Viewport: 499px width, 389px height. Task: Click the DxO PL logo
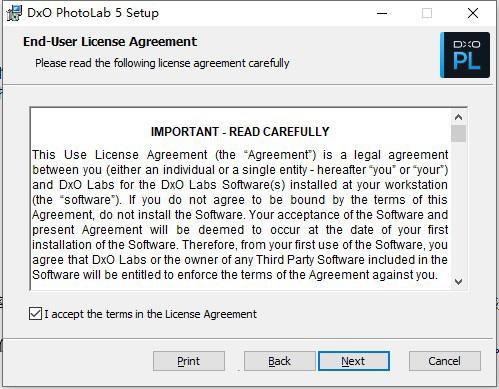click(465, 55)
